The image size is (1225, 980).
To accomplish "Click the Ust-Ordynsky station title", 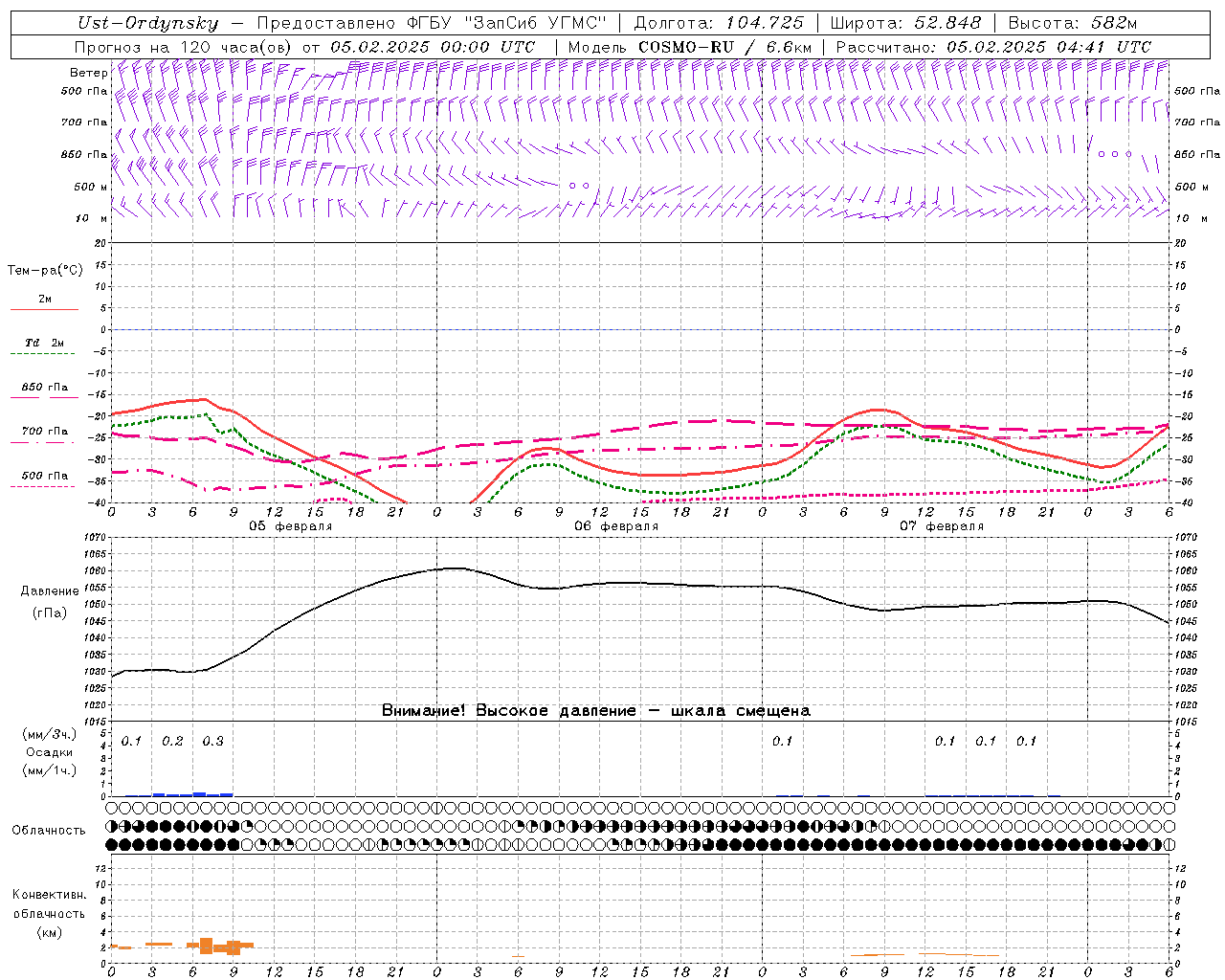I will point(148,23).
